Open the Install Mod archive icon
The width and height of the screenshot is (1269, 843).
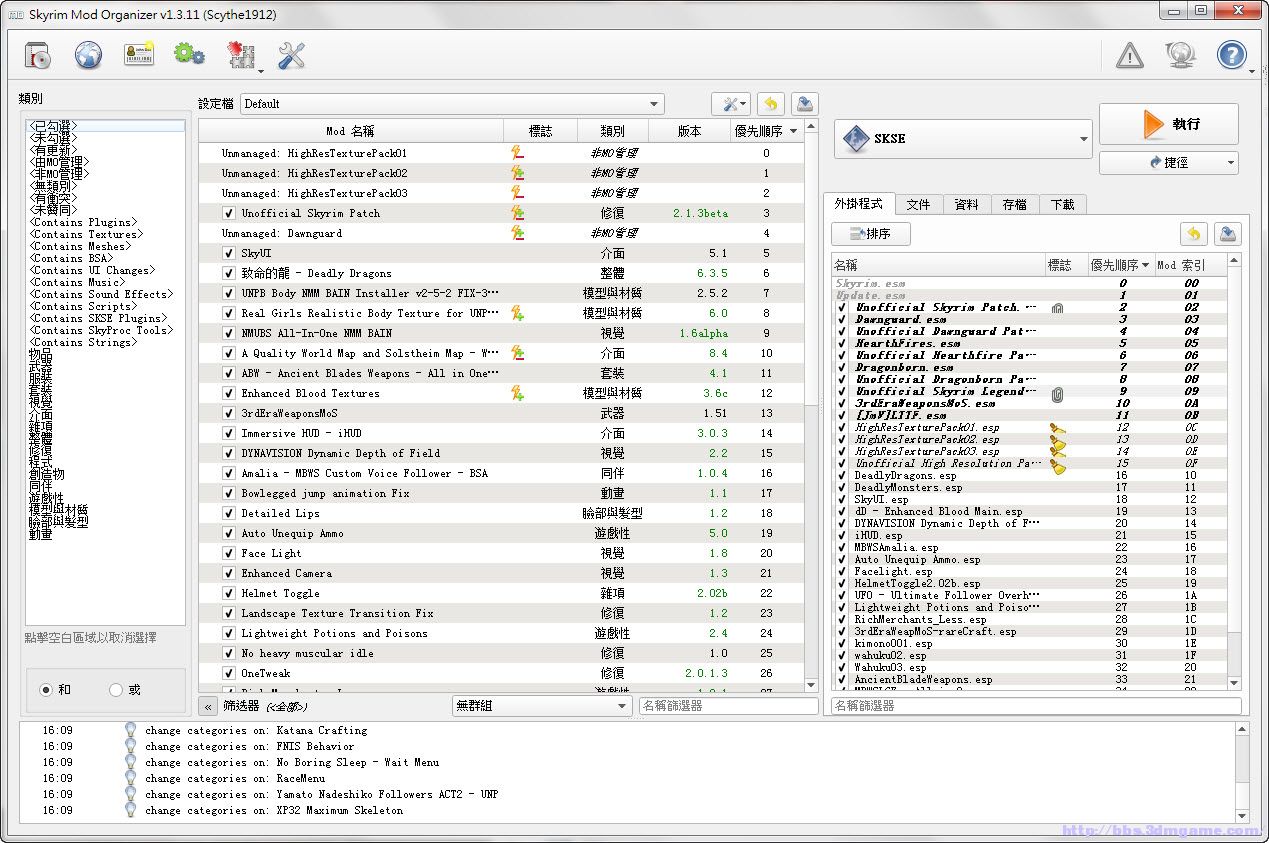click(39, 55)
